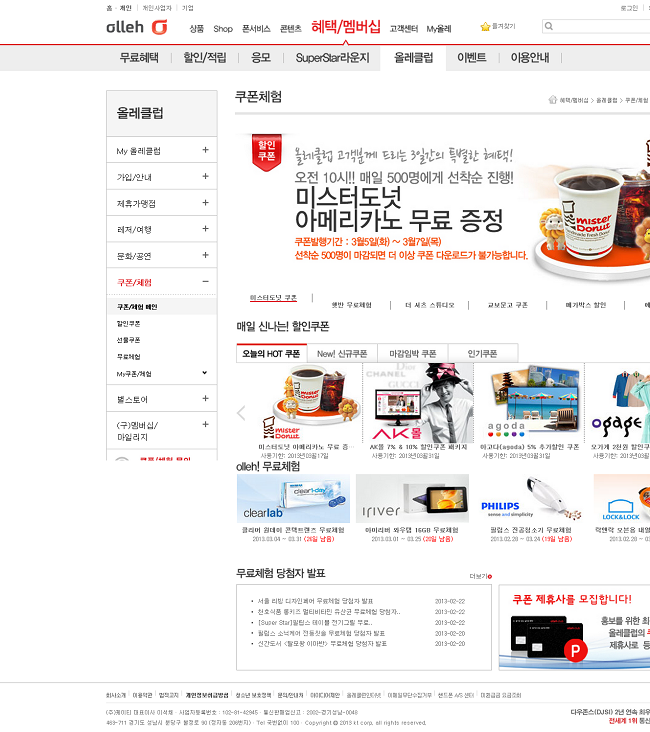Expand 별스토어 sidebar section
650x732 pixels.
205,398
